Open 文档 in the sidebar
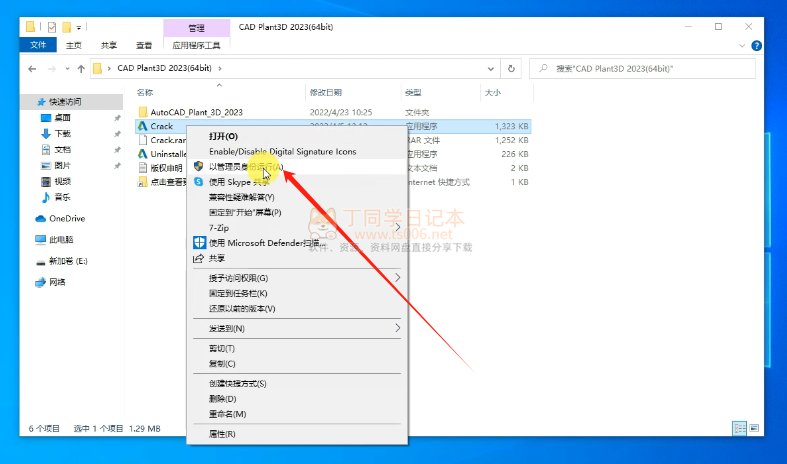 (x=62, y=150)
